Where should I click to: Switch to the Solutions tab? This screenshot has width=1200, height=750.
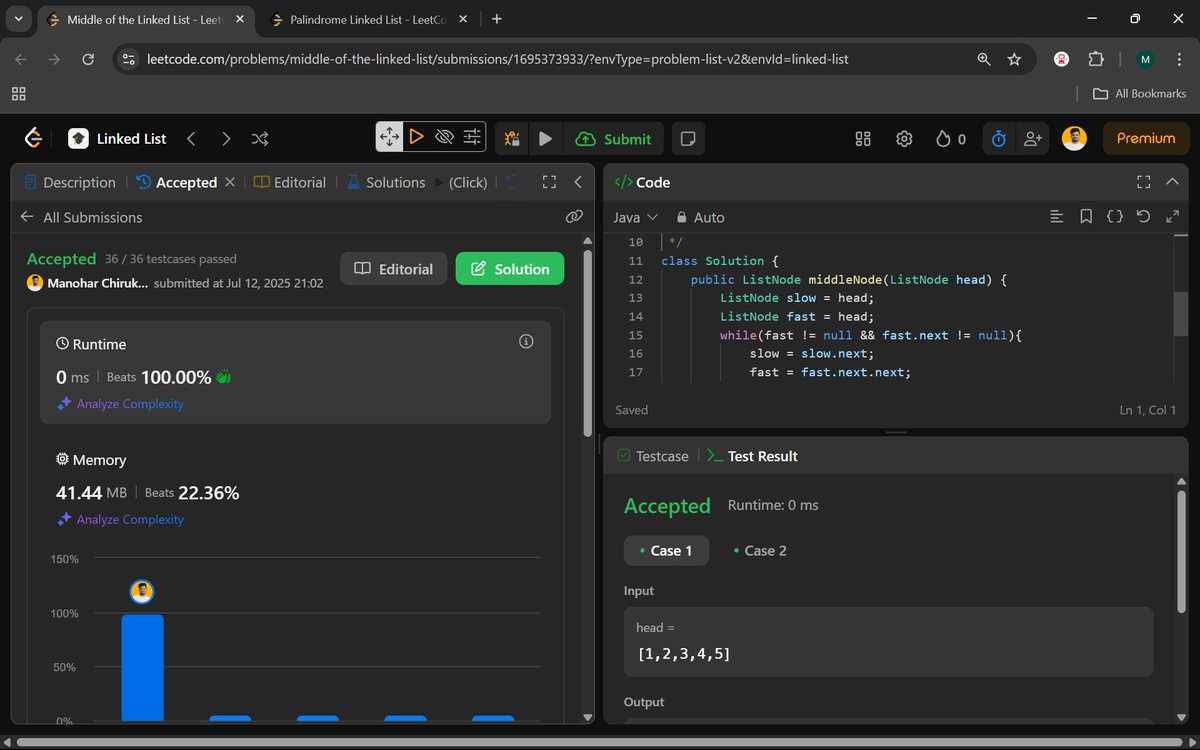pyautogui.click(x=386, y=182)
